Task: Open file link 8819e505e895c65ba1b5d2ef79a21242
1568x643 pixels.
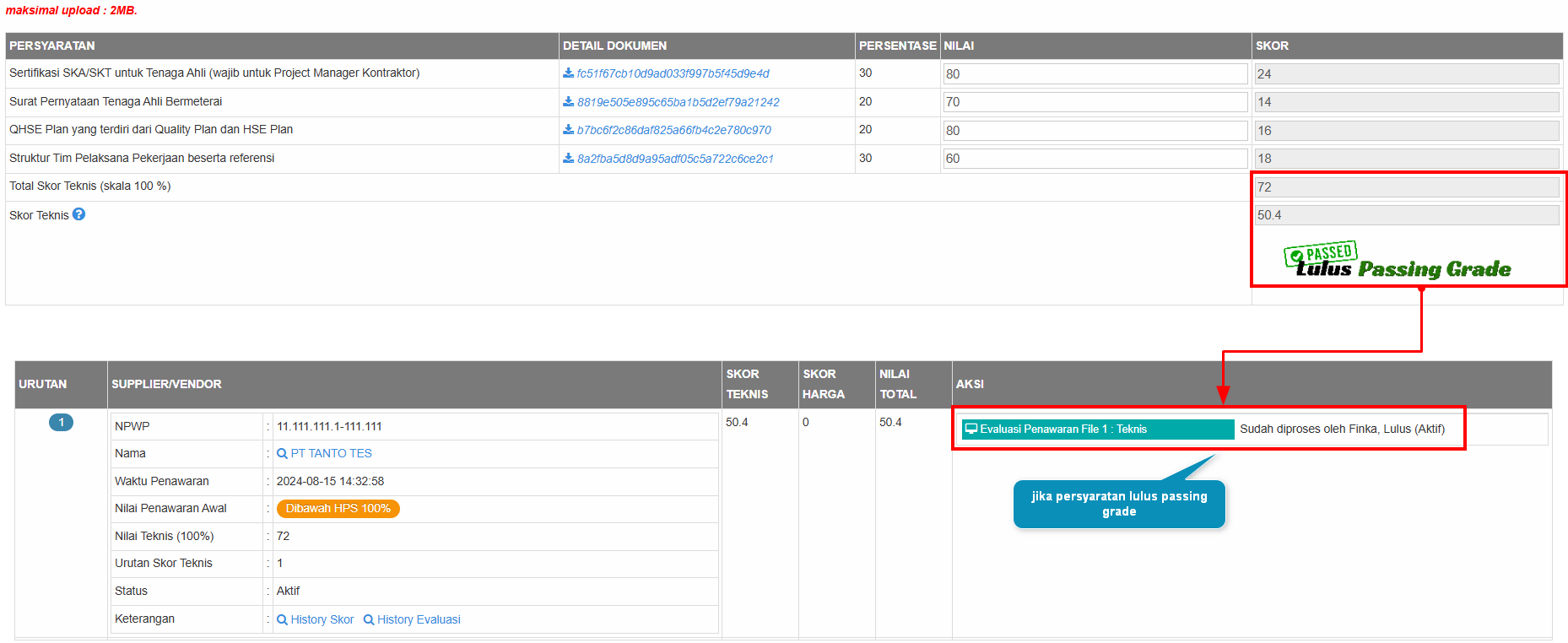Action: pyautogui.click(x=678, y=102)
